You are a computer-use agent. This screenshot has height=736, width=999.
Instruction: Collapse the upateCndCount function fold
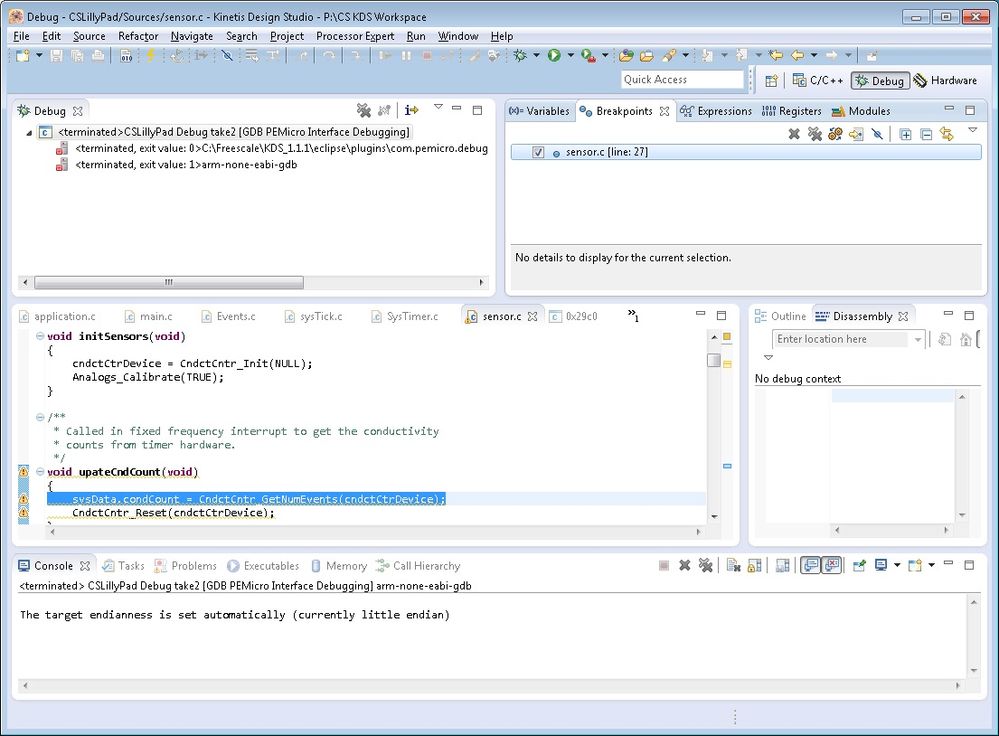point(40,472)
